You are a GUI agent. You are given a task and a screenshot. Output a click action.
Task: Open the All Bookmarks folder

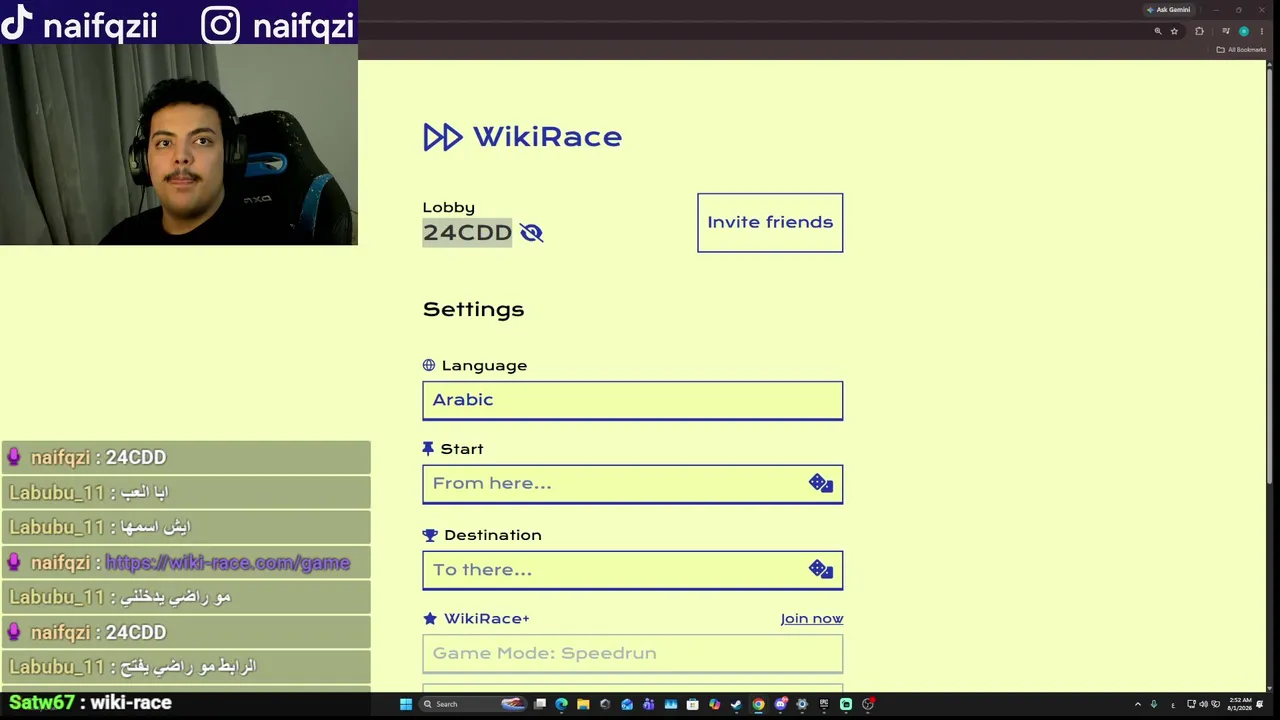[x=1241, y=50]
